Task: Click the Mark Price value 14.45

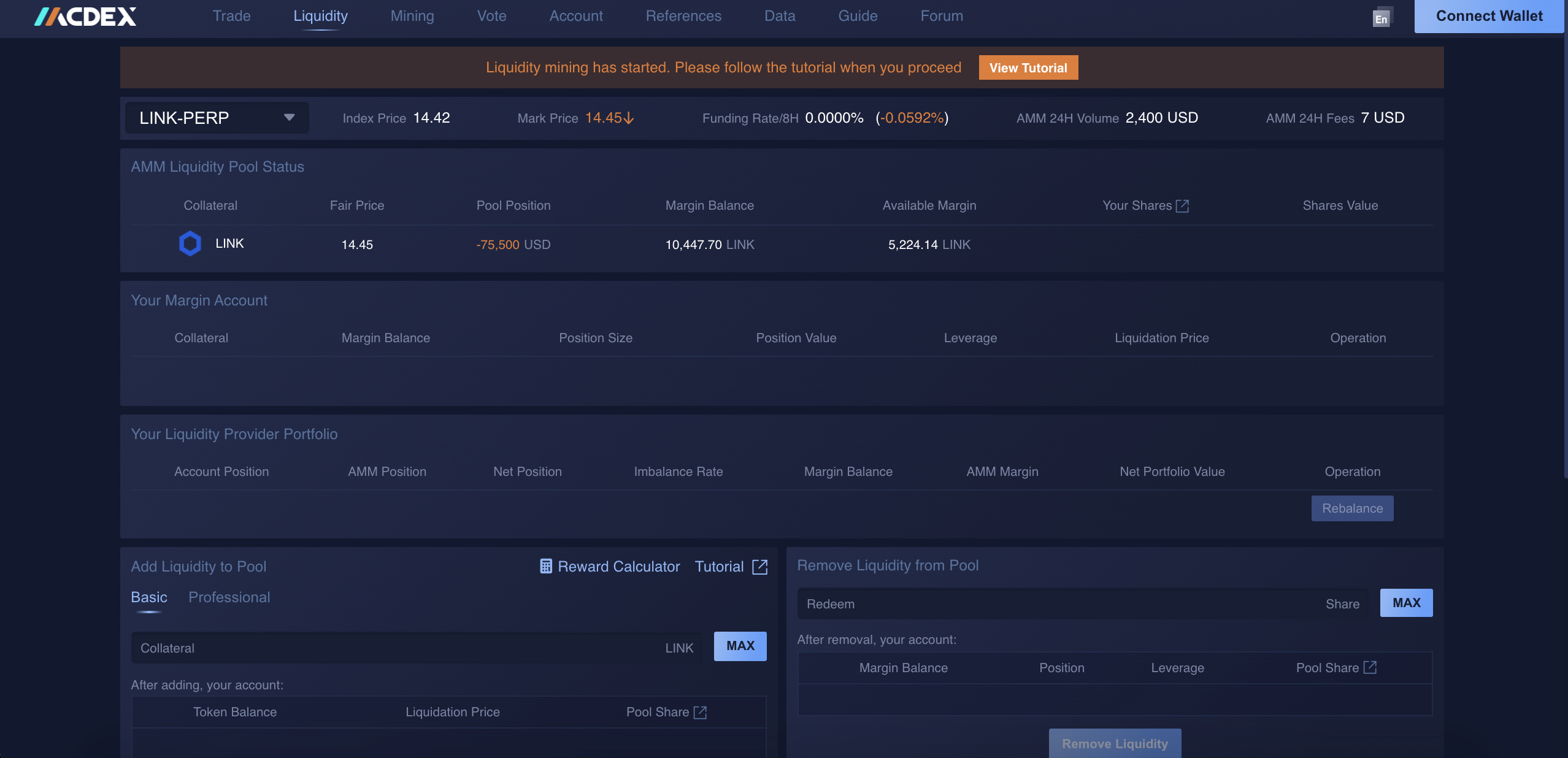Action: 603,118
